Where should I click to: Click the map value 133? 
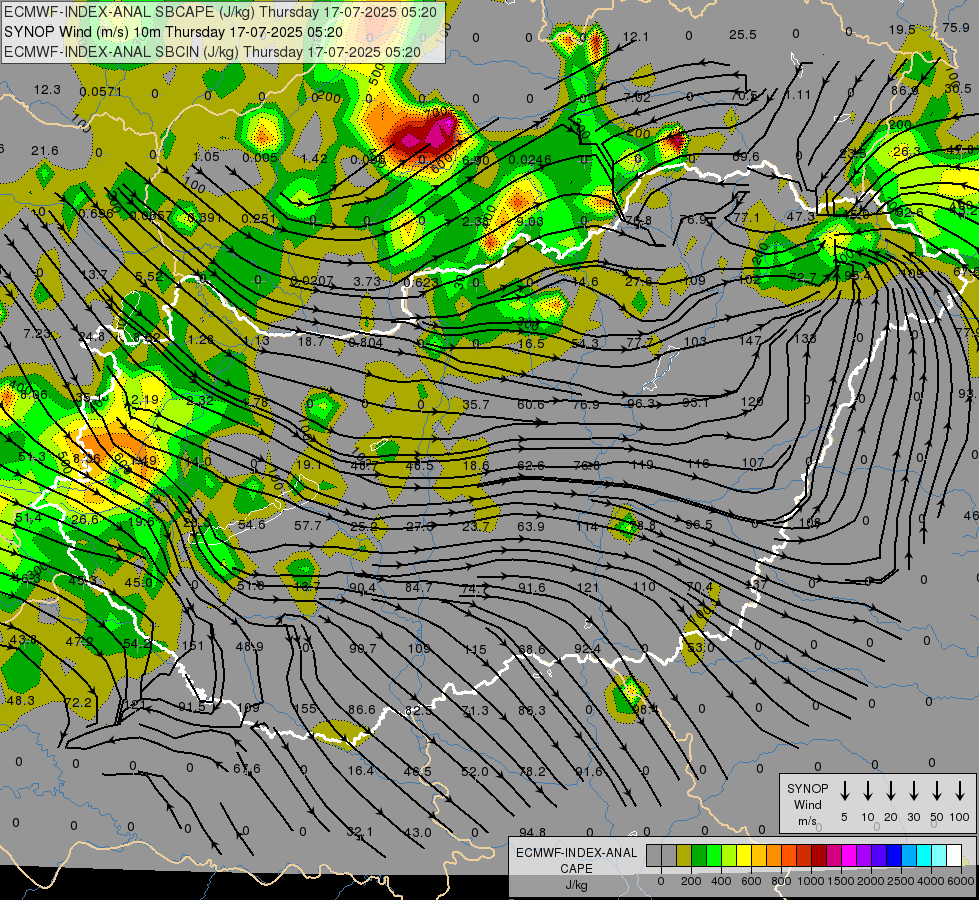click(805, 339)
